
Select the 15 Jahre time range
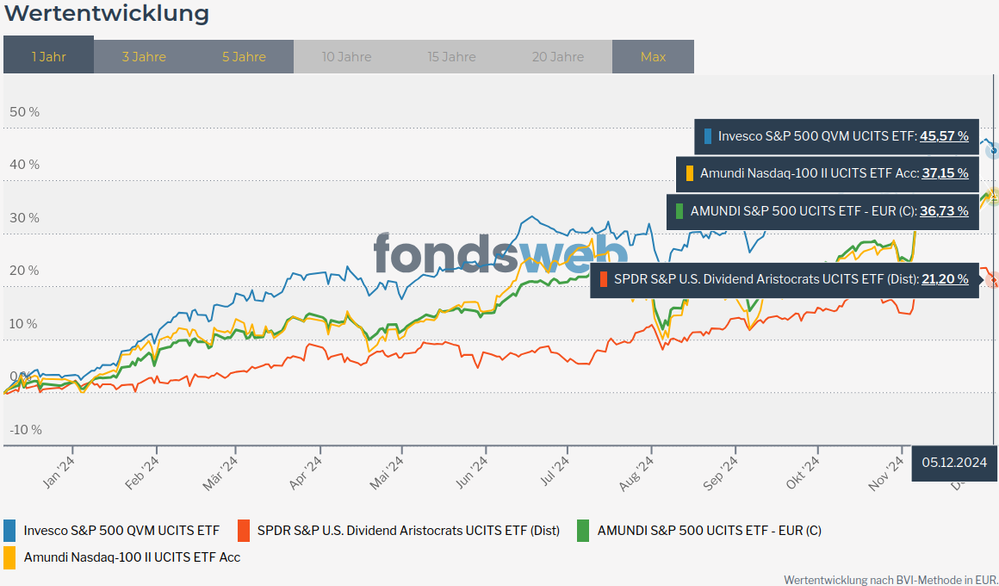451,56
